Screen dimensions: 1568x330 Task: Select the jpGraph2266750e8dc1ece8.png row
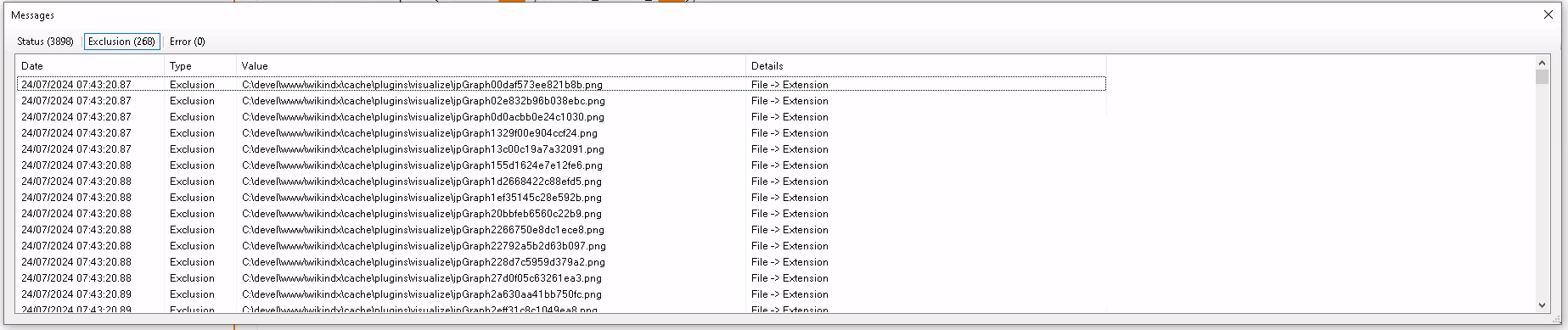click(x=561, y=229)
